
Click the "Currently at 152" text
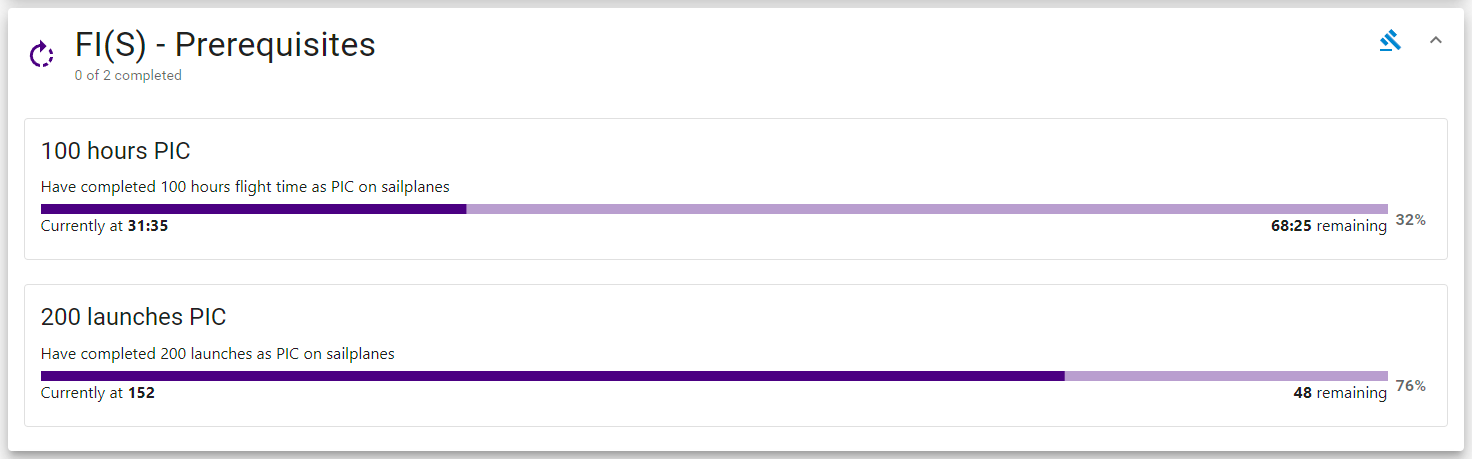click(x=98, y=393)
